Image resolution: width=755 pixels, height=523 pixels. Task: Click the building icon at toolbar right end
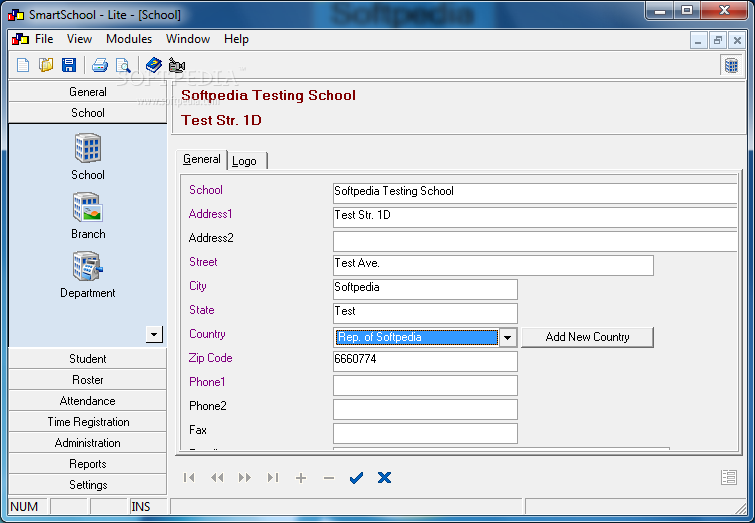click(x=731, y=65)
